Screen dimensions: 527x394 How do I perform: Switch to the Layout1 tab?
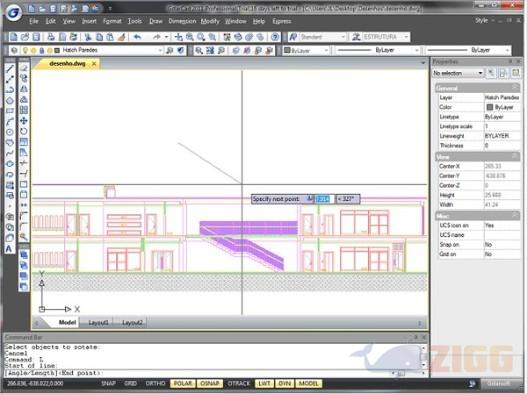[x=98, y=323]
